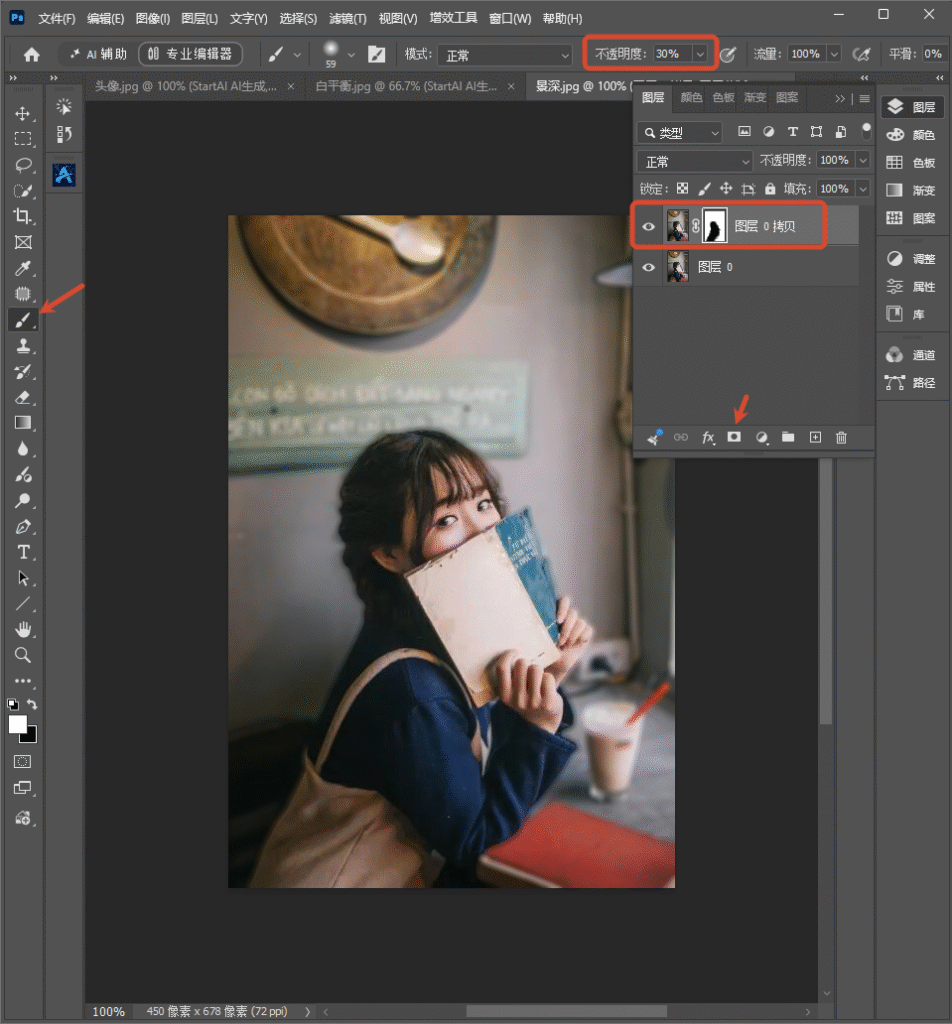Select the Rectangular Marquee tool
The image size is (952, 1024).
23,139
